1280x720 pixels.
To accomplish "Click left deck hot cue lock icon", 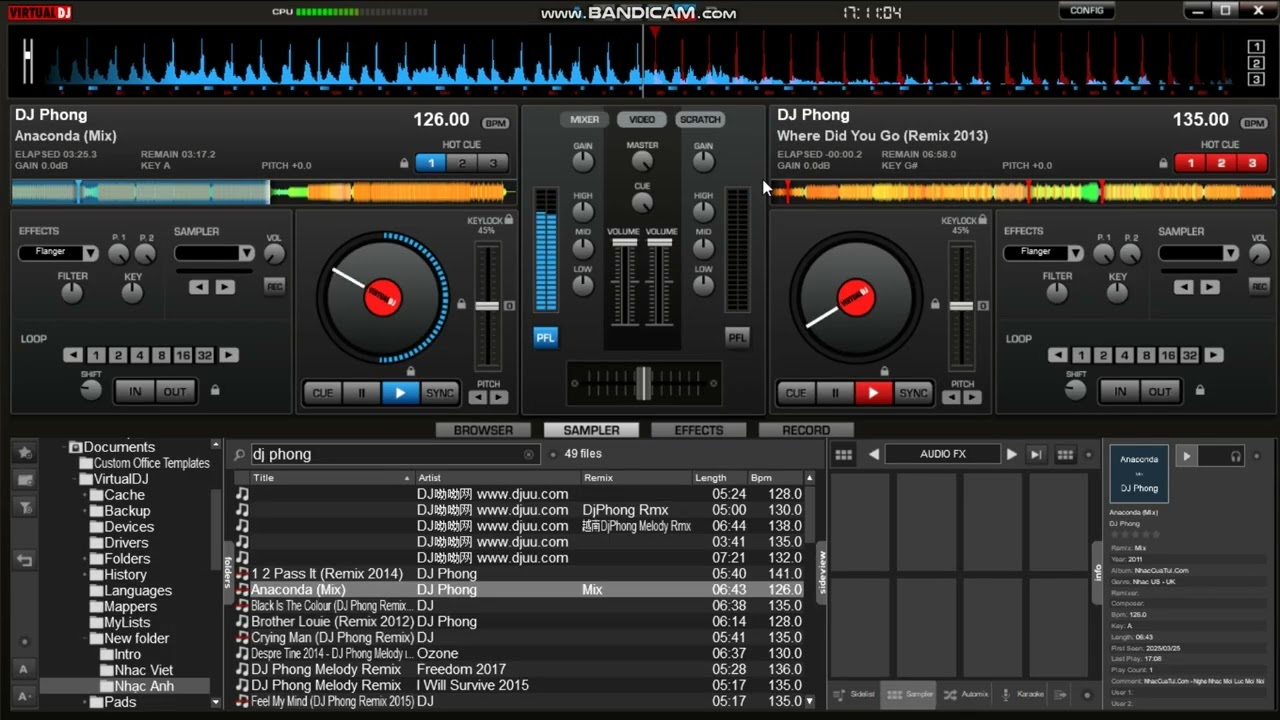I will click(x=404, y=163).
